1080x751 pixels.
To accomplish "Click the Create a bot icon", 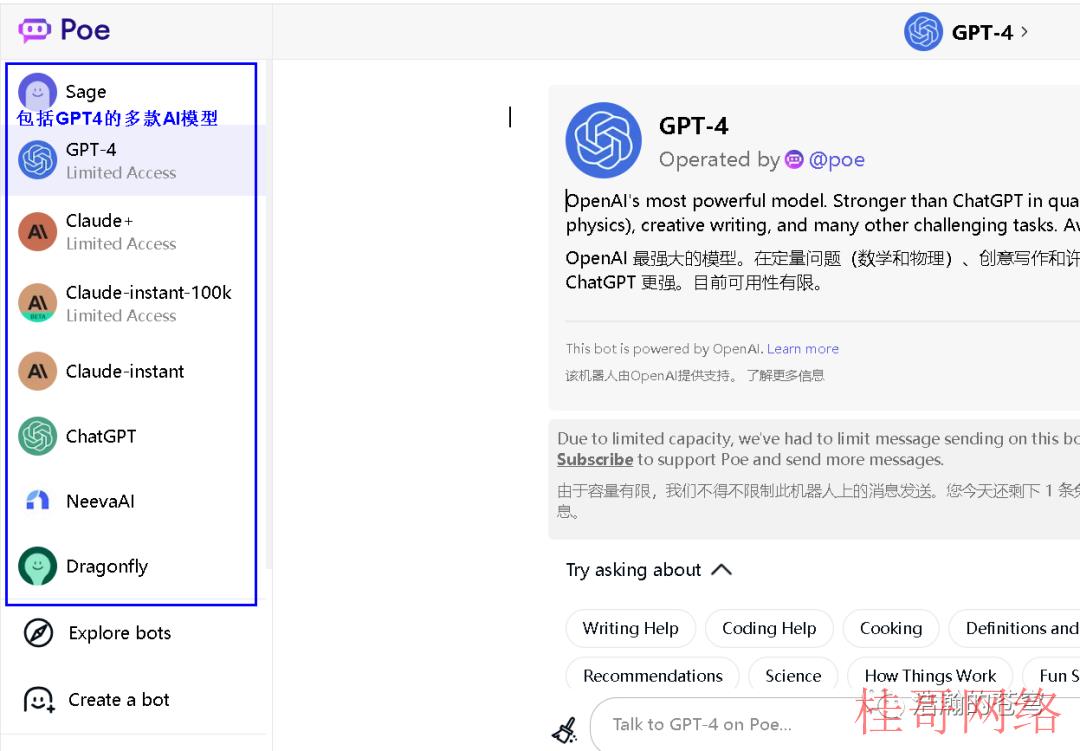I will (x=39, y=700).
